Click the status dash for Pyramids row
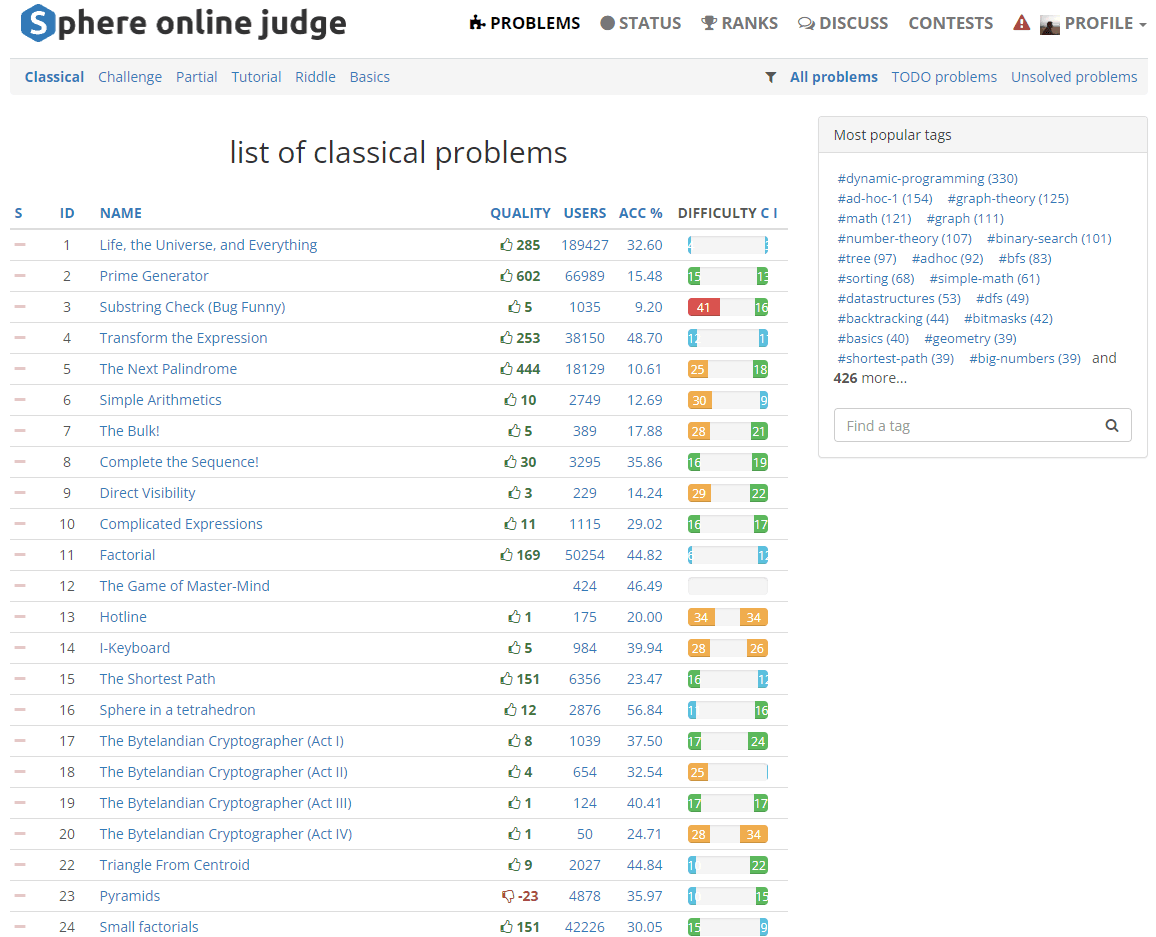The height and width of the screenshot is (937, 1156). 20,896
